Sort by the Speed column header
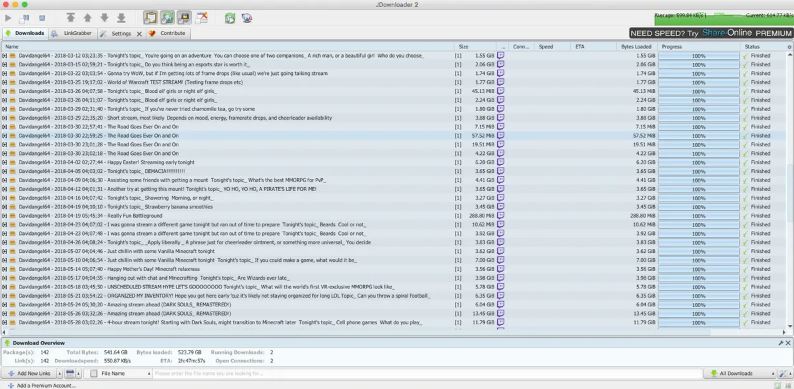The image size is (794, 389). tap(553, 47)
